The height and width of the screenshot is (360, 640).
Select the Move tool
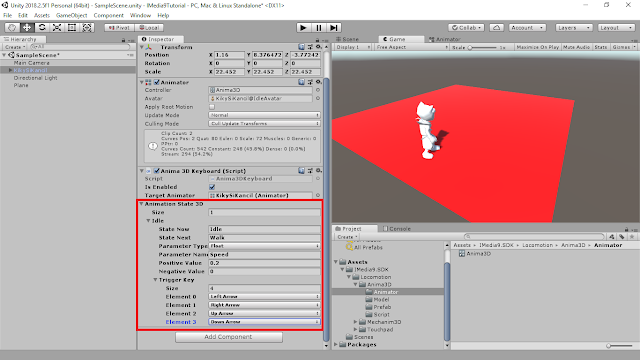[27, 27]
